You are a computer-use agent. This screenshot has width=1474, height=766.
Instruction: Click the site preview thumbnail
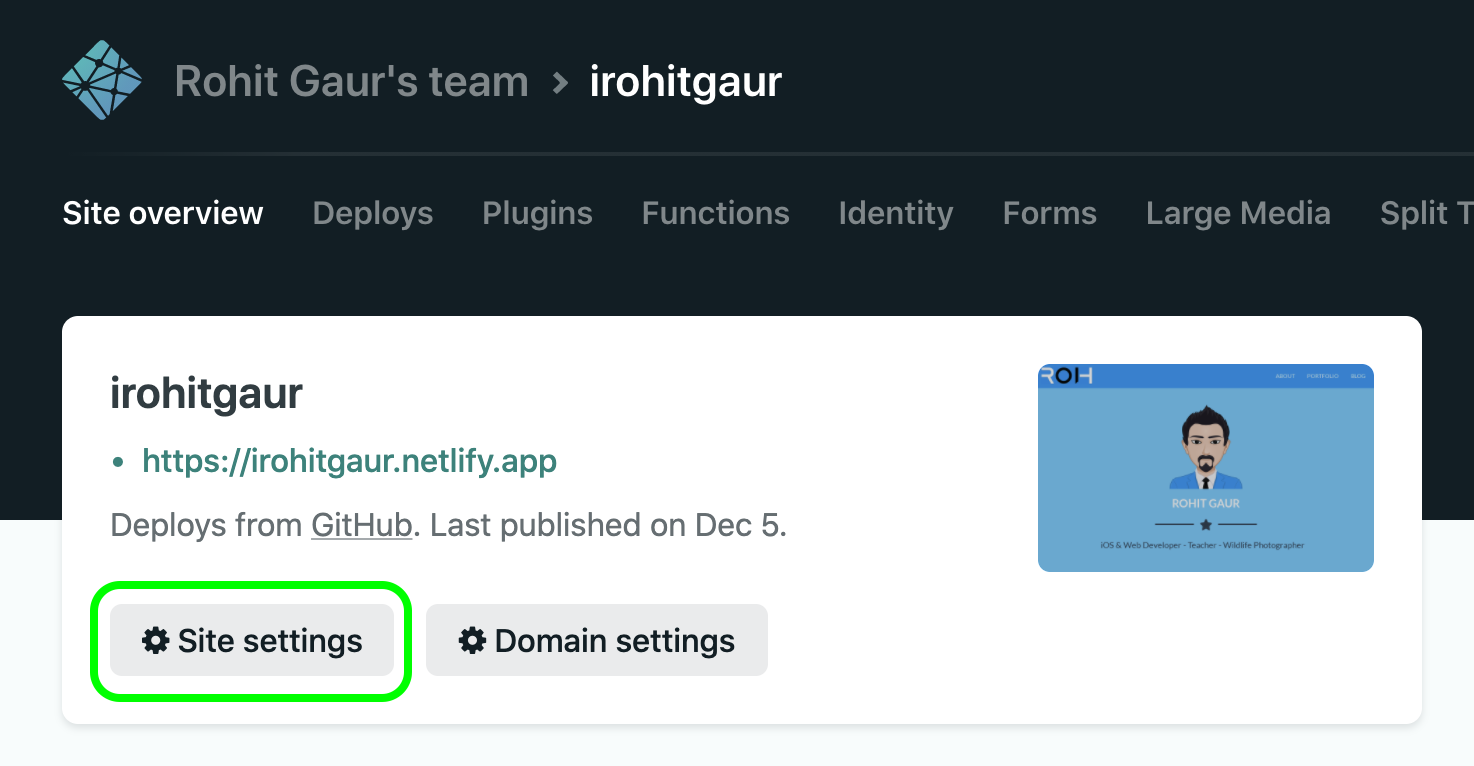[x=1206, y=468]
